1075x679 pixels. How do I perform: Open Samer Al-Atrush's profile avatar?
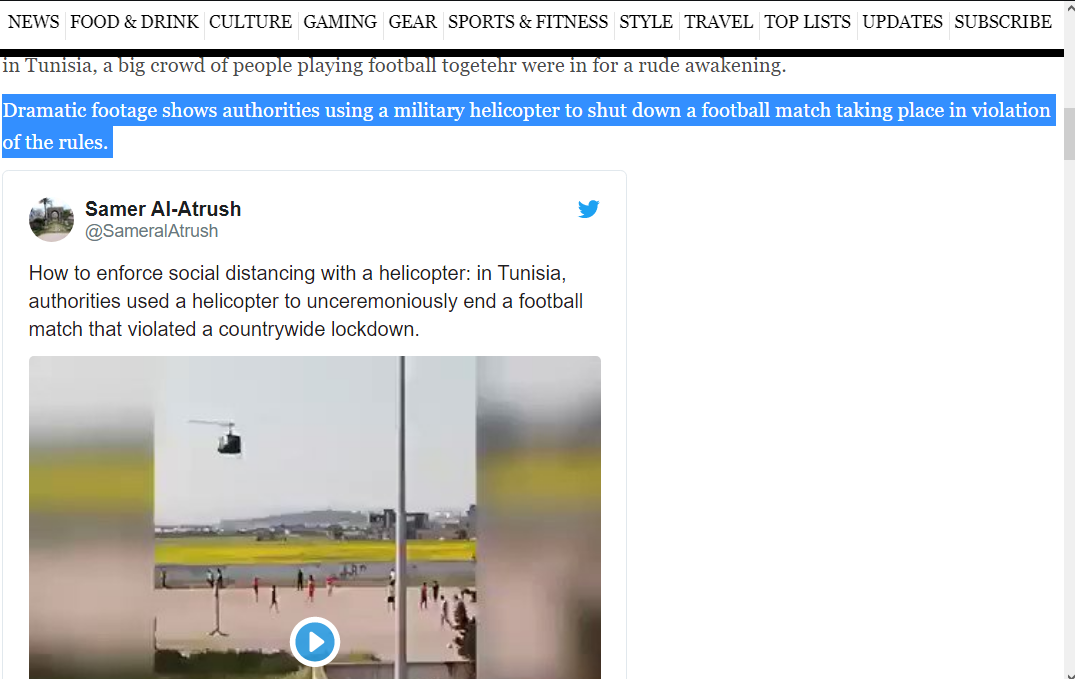click(51, 219)
